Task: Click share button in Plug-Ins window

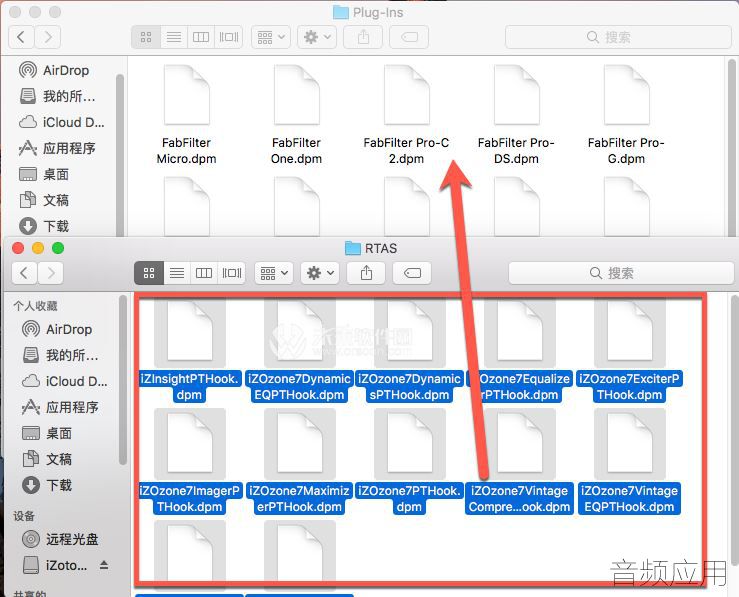Action: (363, 37)
